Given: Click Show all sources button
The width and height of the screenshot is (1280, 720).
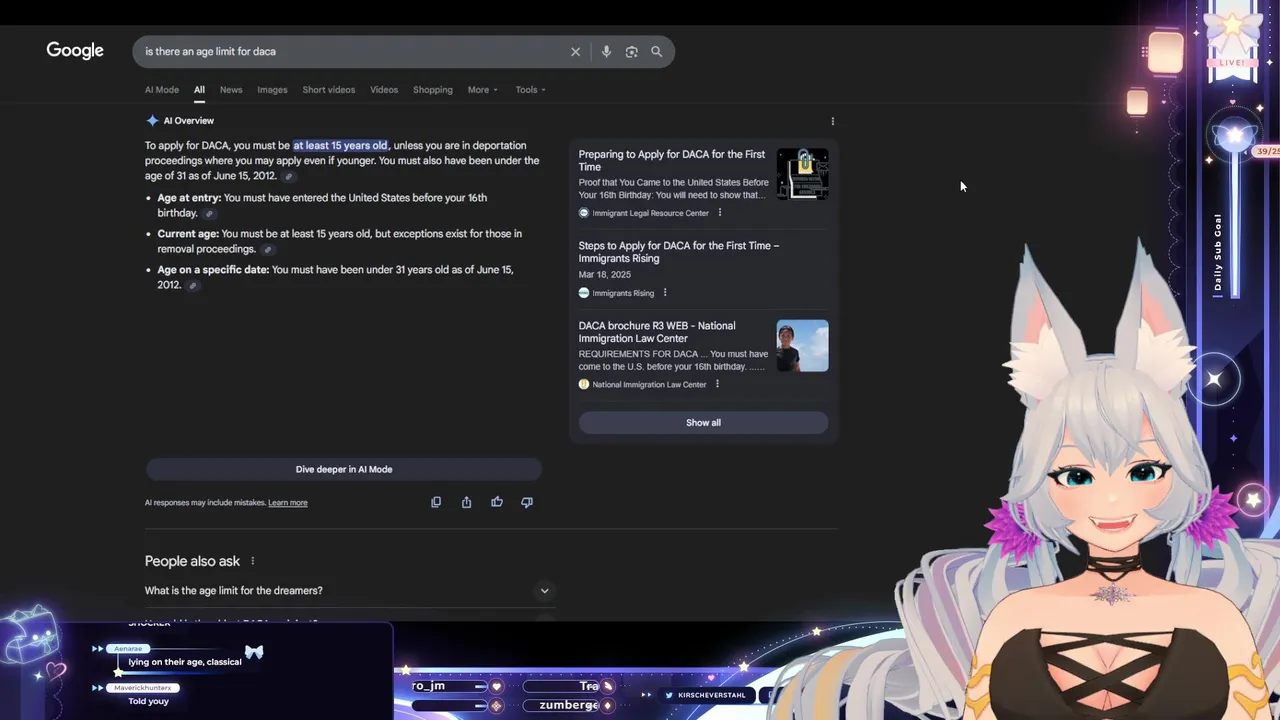Looking at the screenshot, I should tap(703, 423).
